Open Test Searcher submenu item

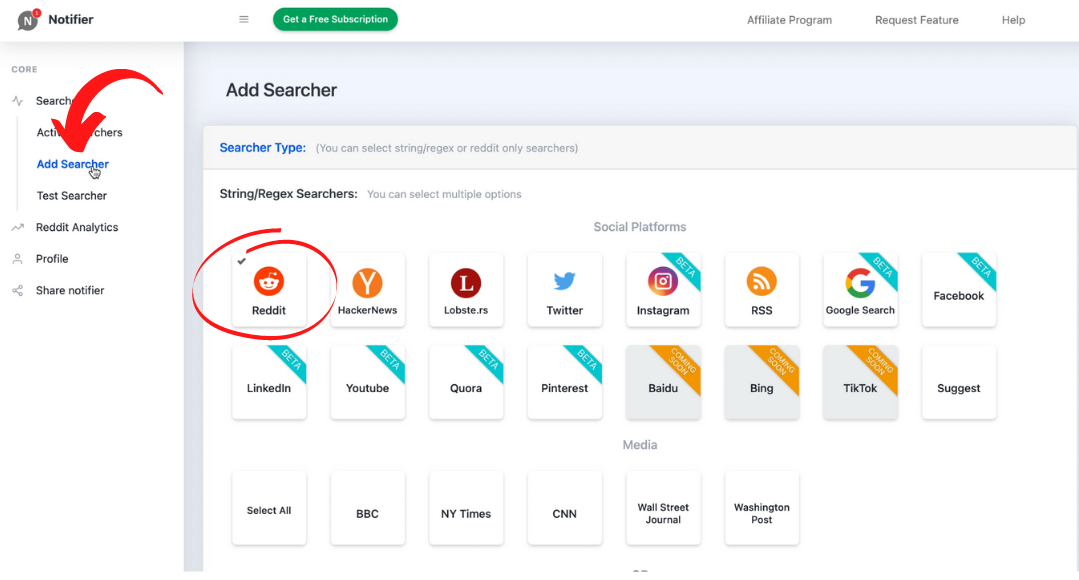point(72,196)
